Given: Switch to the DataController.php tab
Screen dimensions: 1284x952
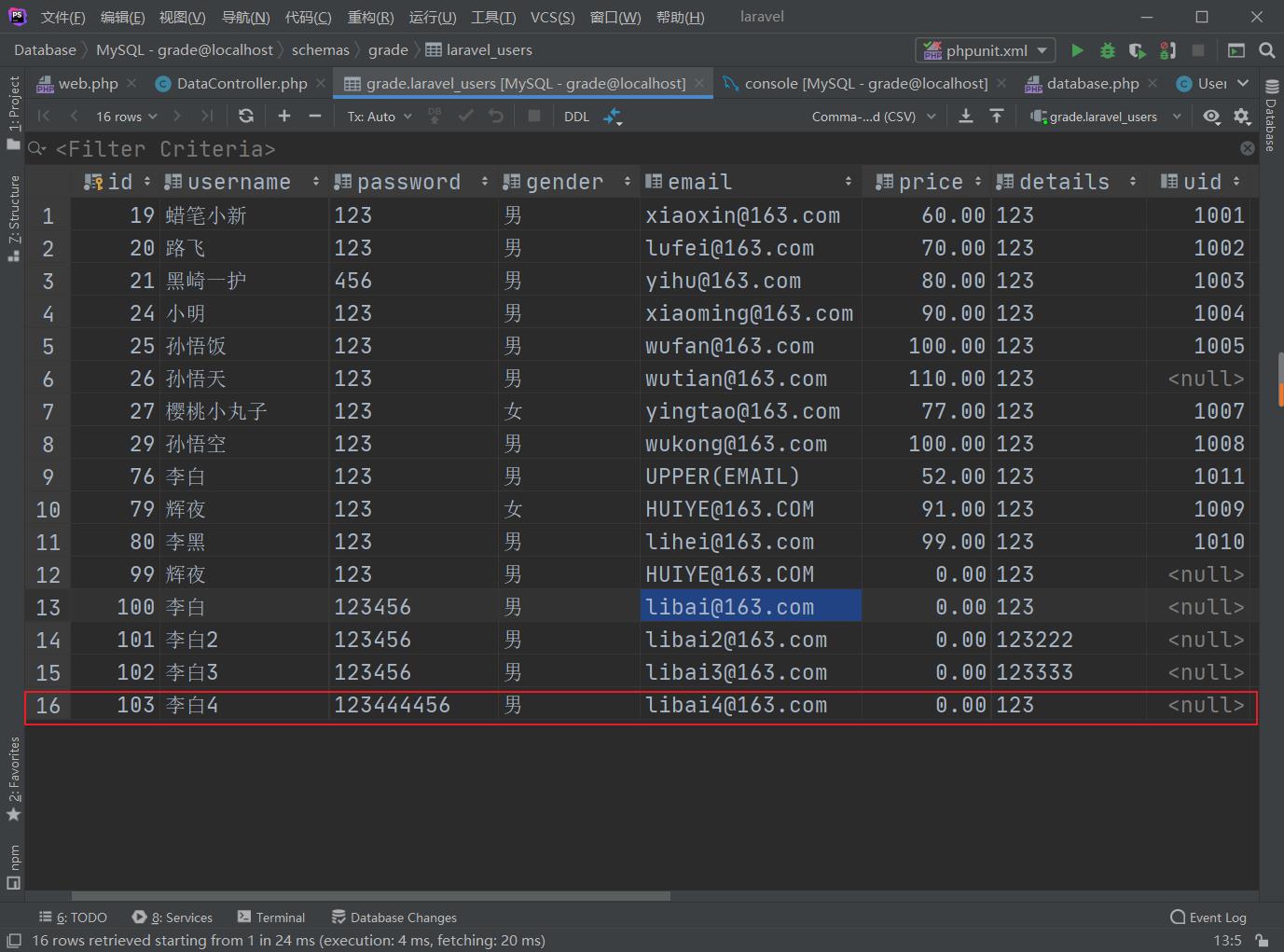Looking at the screenshot, I should [x=242, y=83].
